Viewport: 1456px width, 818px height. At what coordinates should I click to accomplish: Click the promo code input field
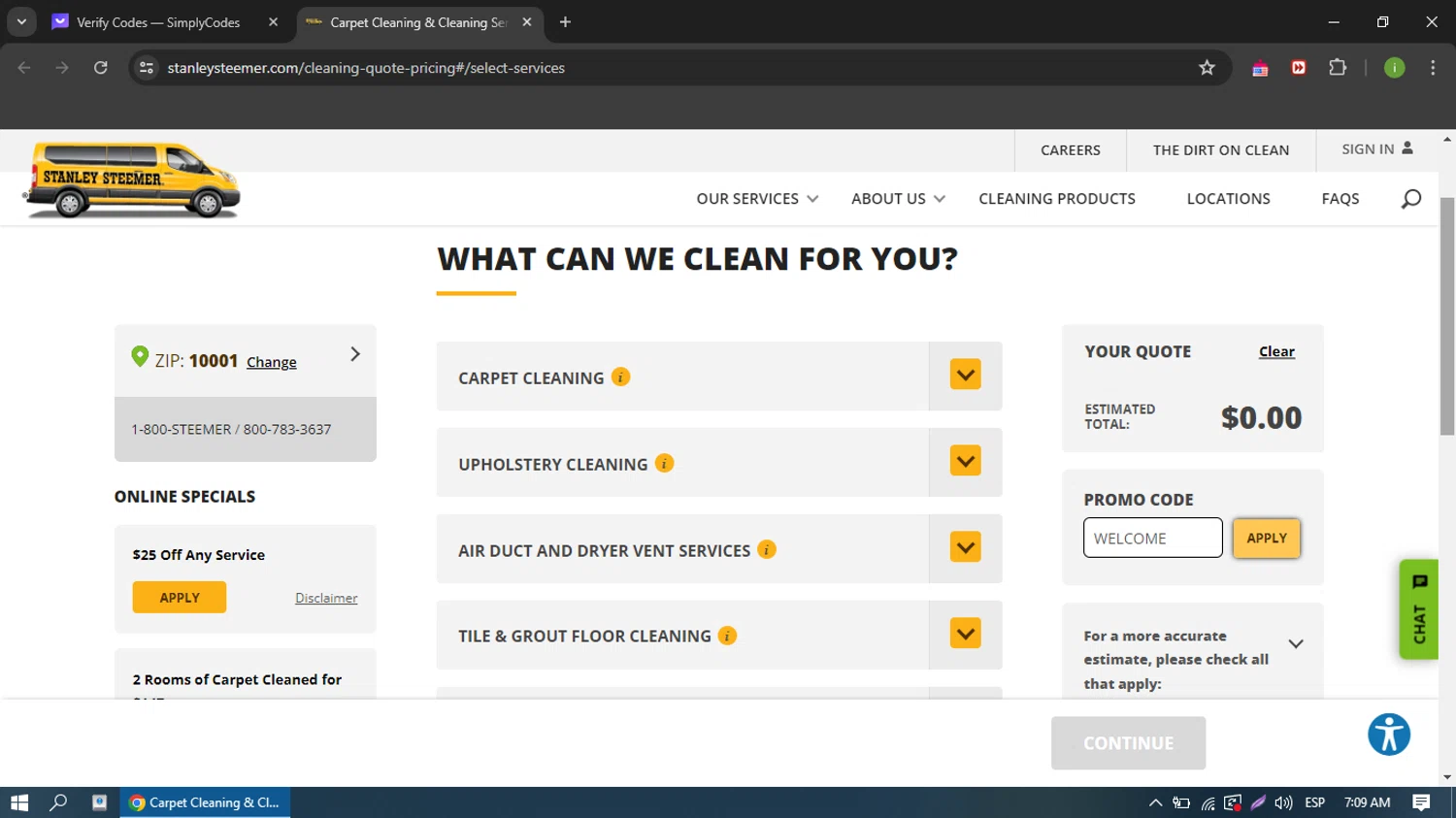(x=1152, y=539)
